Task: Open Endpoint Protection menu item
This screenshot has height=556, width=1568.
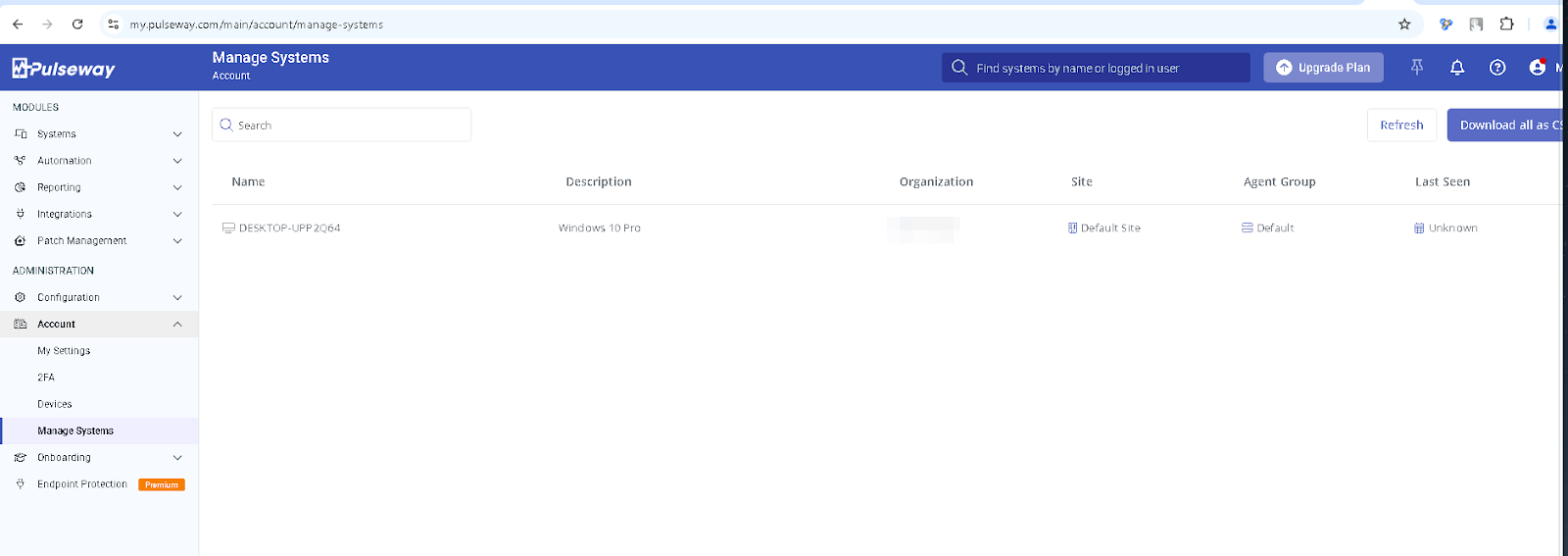Action: pyautogui.click(x=82, y=483)
